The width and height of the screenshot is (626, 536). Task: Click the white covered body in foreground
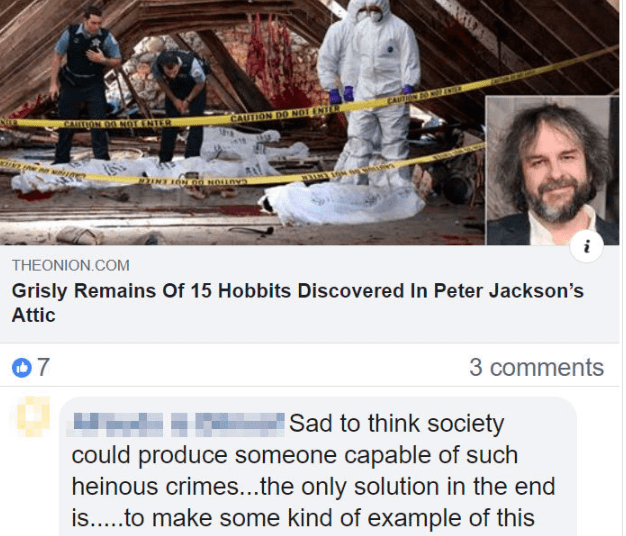coord(341,204)
